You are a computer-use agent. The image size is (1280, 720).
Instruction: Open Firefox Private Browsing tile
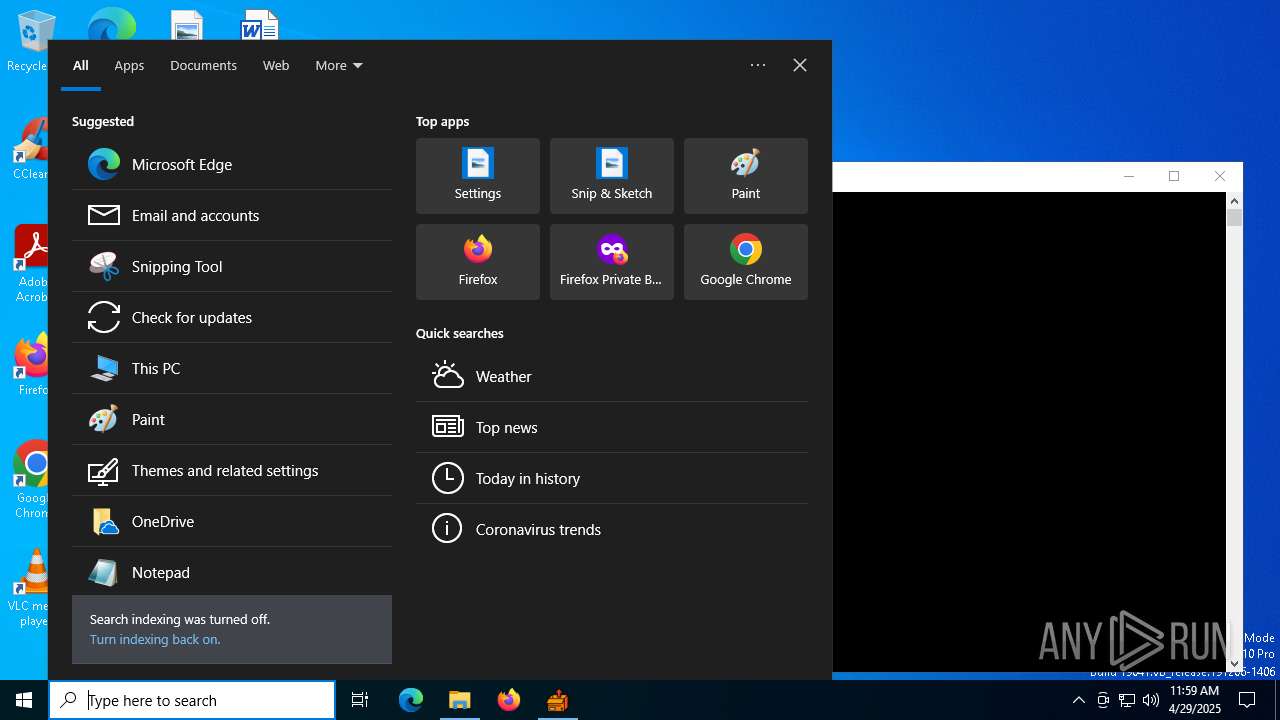point(612,262)
